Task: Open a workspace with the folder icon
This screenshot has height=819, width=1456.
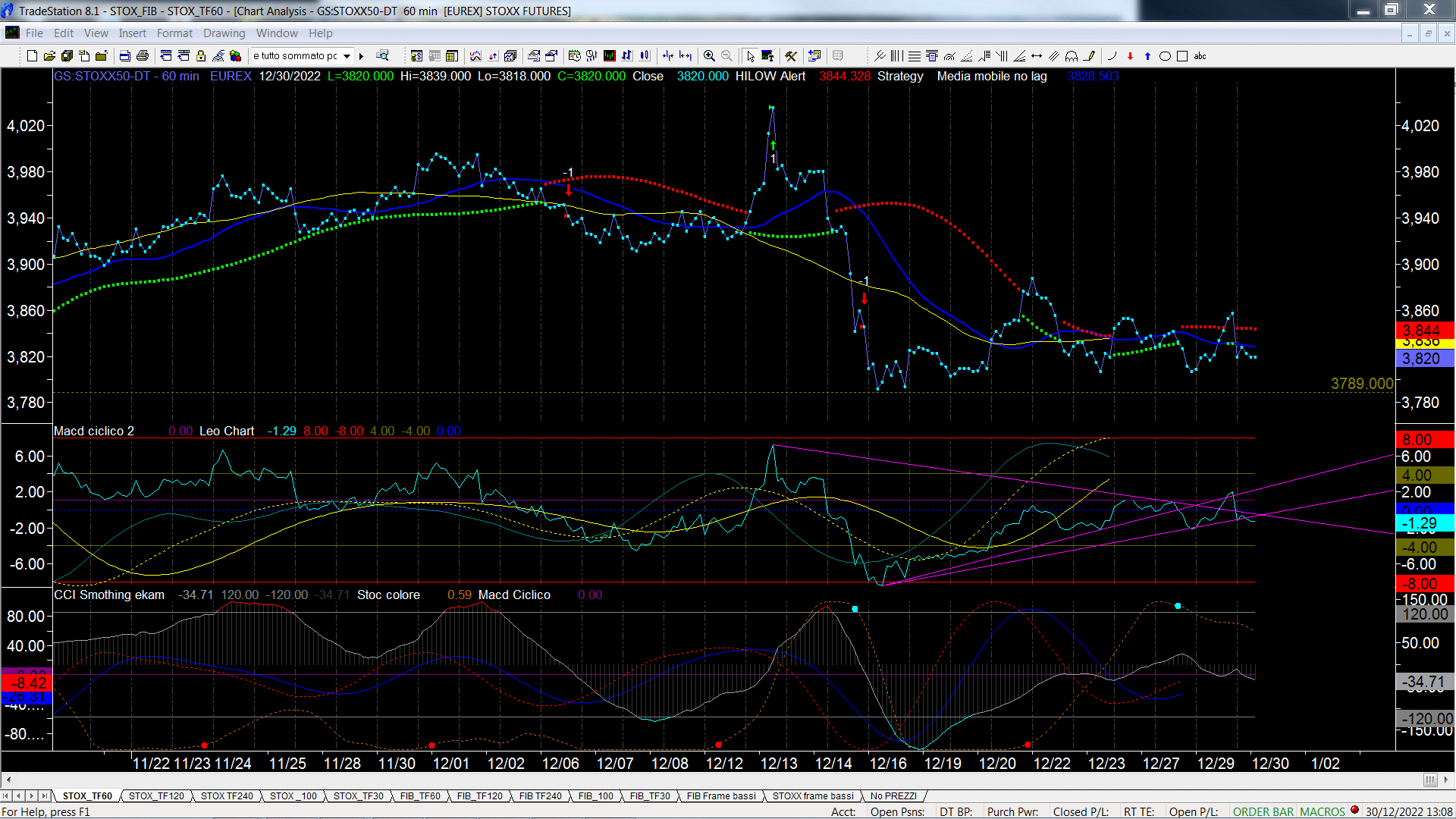Action: click(x=49, y=56)
